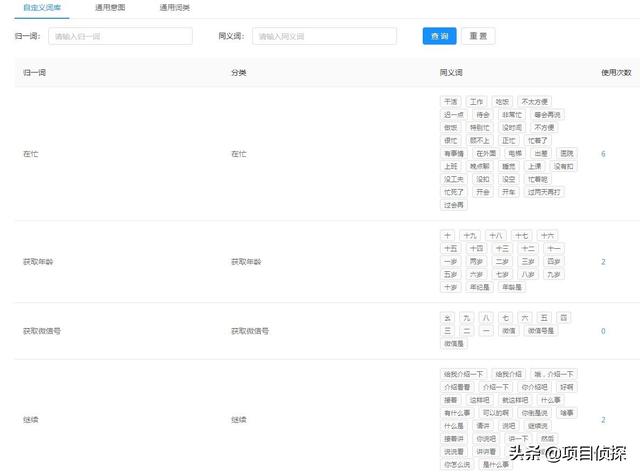Open usage count 2 for 获取年龄 row

pos(603,262)
